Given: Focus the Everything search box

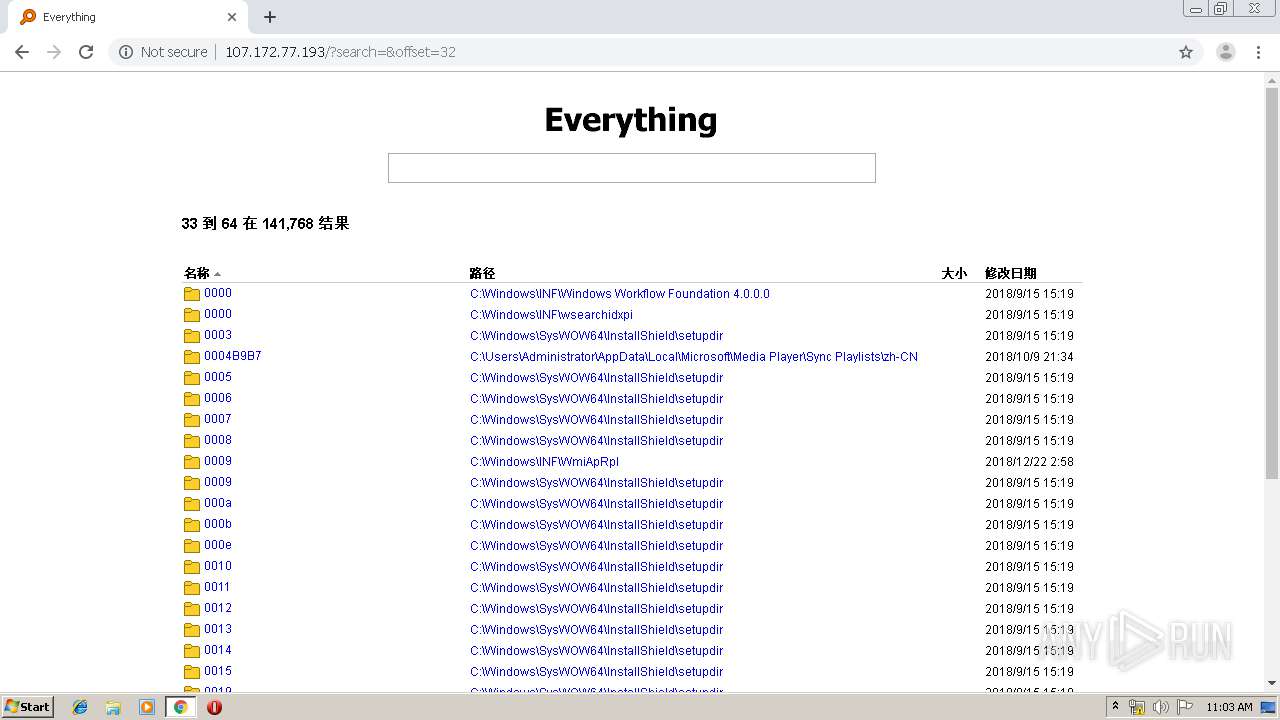Looking at the screenshot, I should (631, 168).
